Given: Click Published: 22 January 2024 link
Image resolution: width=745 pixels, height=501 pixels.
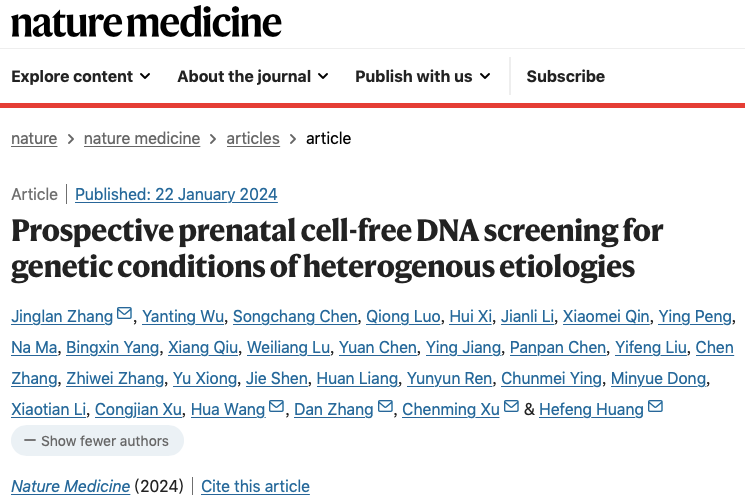Looking at the screenshot, I should point(176,194).
